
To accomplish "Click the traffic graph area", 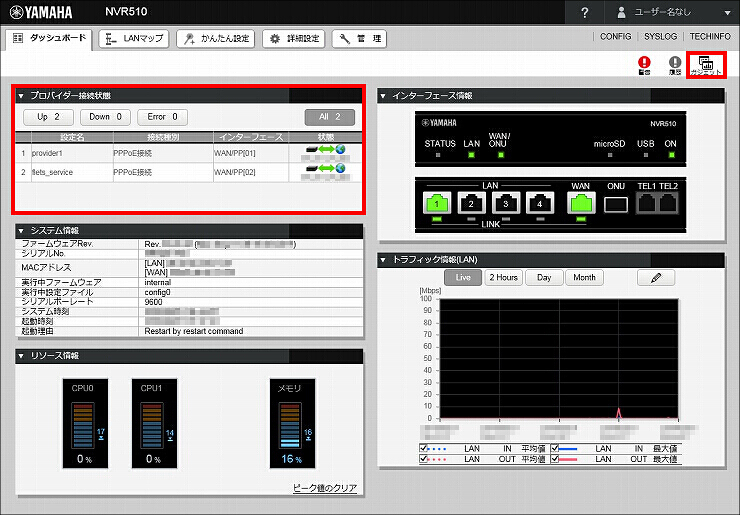I will [x=559, y=358].
